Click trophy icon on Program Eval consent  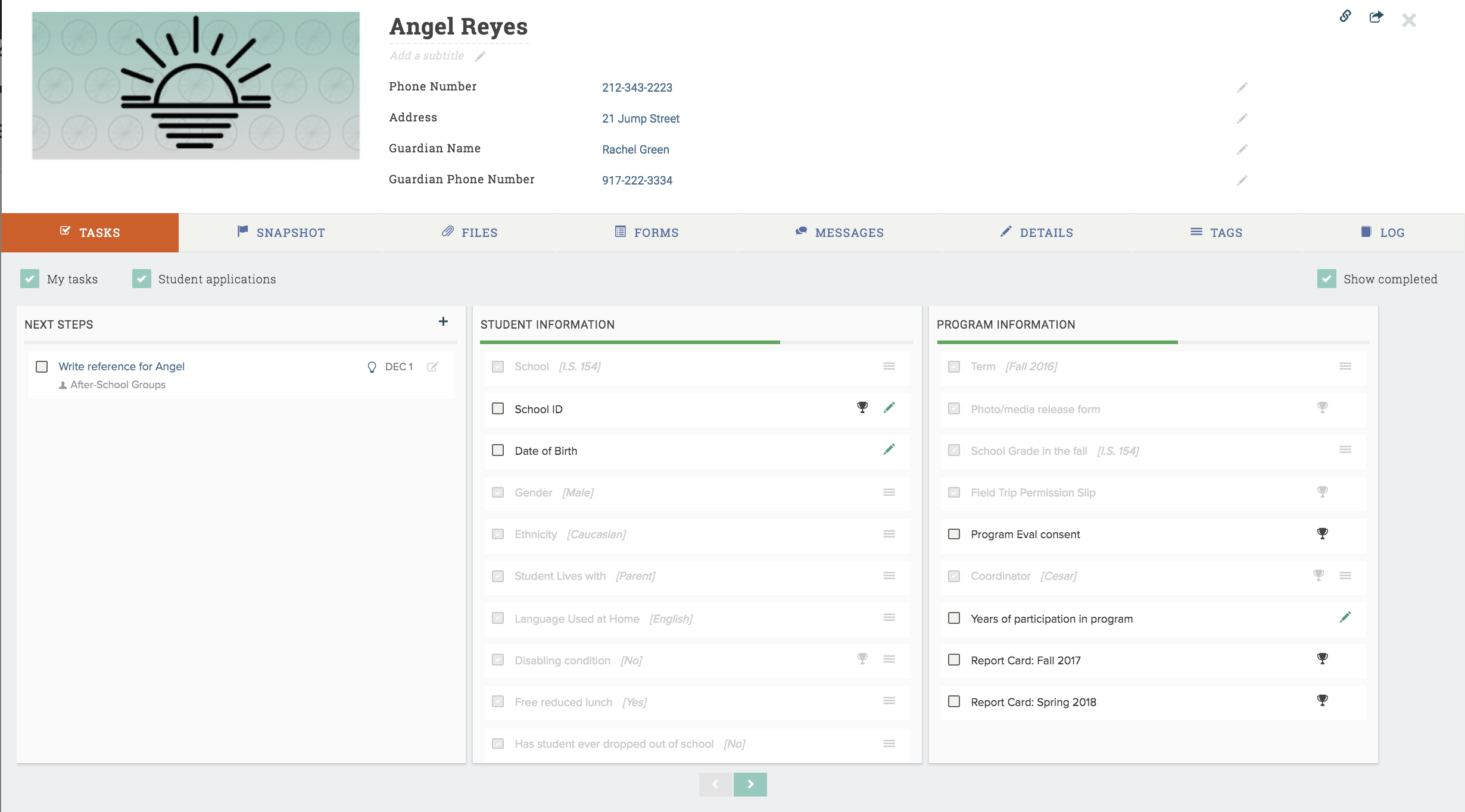[1322, 534]
